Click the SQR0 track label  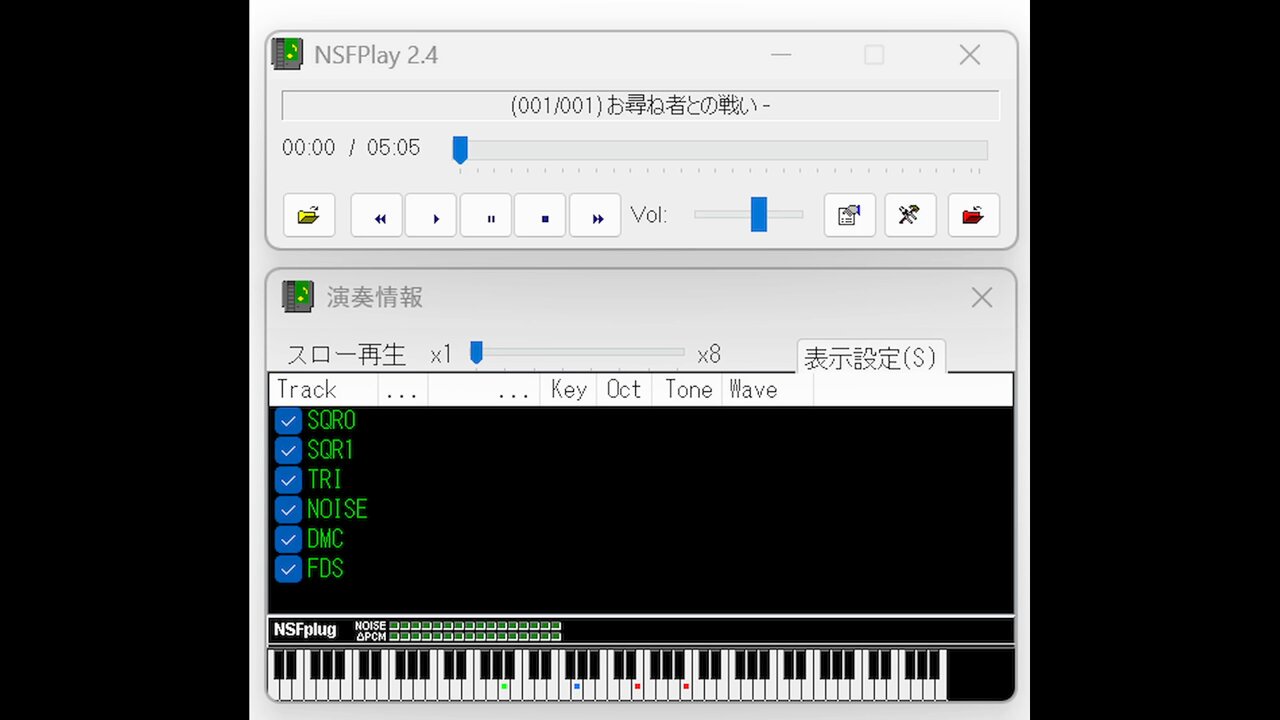(x=331, y=420)
